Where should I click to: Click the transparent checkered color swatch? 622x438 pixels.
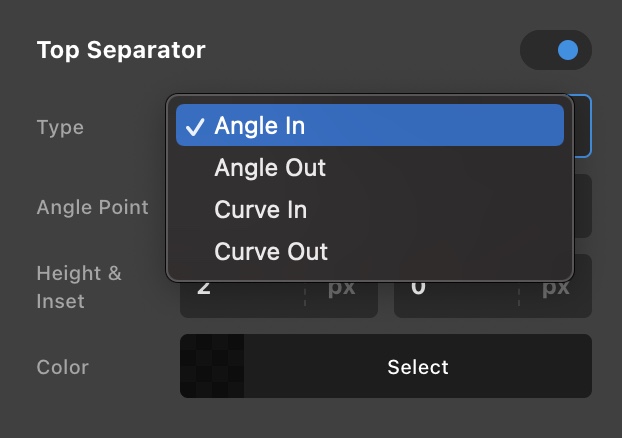[212, 366]
